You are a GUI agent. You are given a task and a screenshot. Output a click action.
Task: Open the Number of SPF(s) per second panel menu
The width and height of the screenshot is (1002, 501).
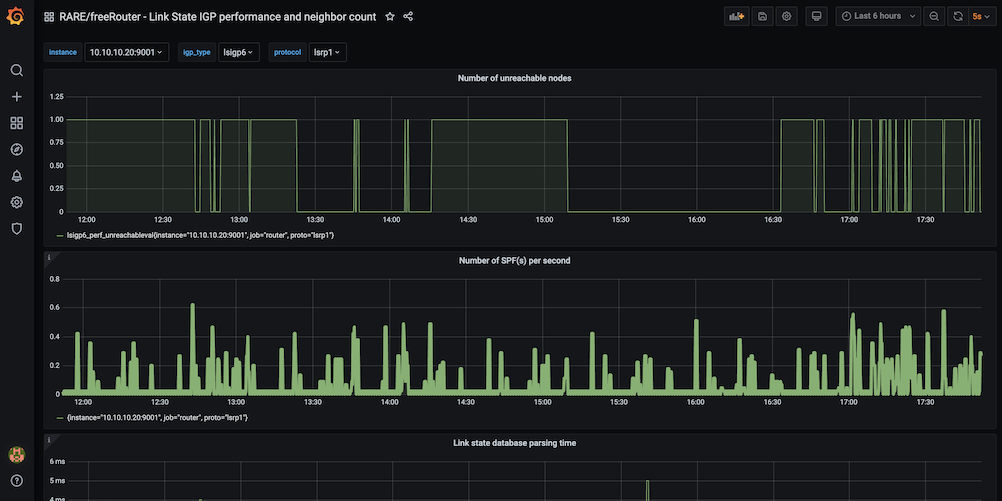514,260
